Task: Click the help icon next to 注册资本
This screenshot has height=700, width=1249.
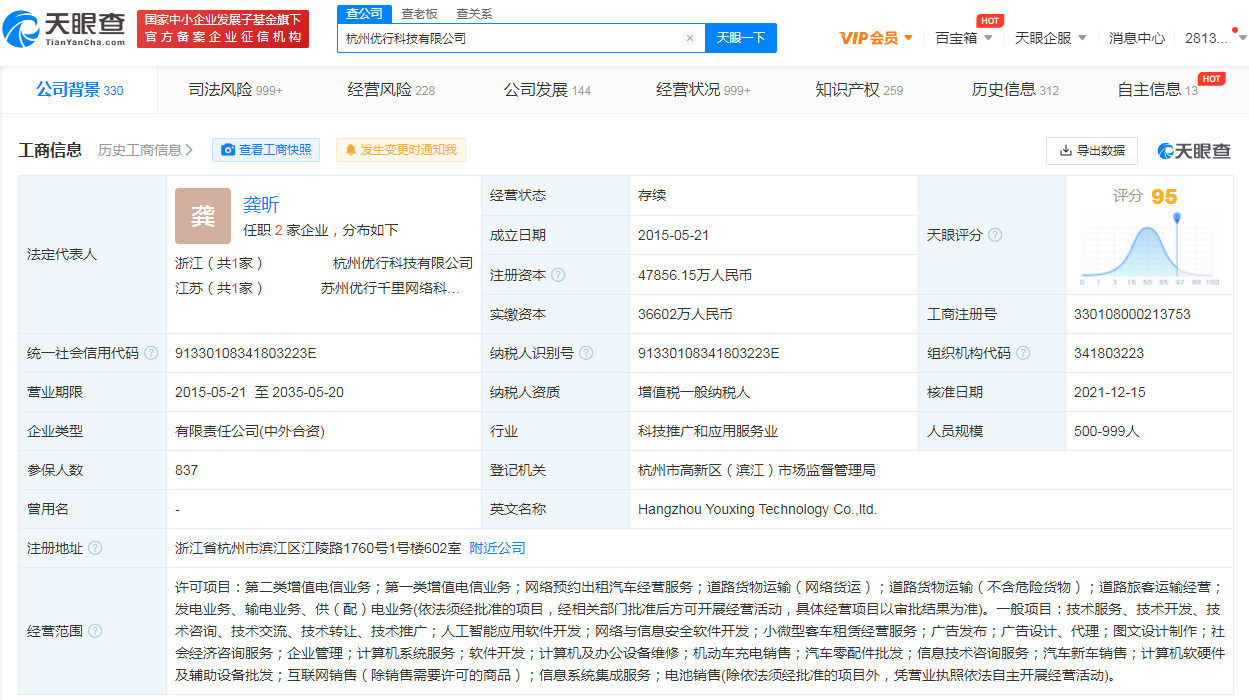Action: 558,275
